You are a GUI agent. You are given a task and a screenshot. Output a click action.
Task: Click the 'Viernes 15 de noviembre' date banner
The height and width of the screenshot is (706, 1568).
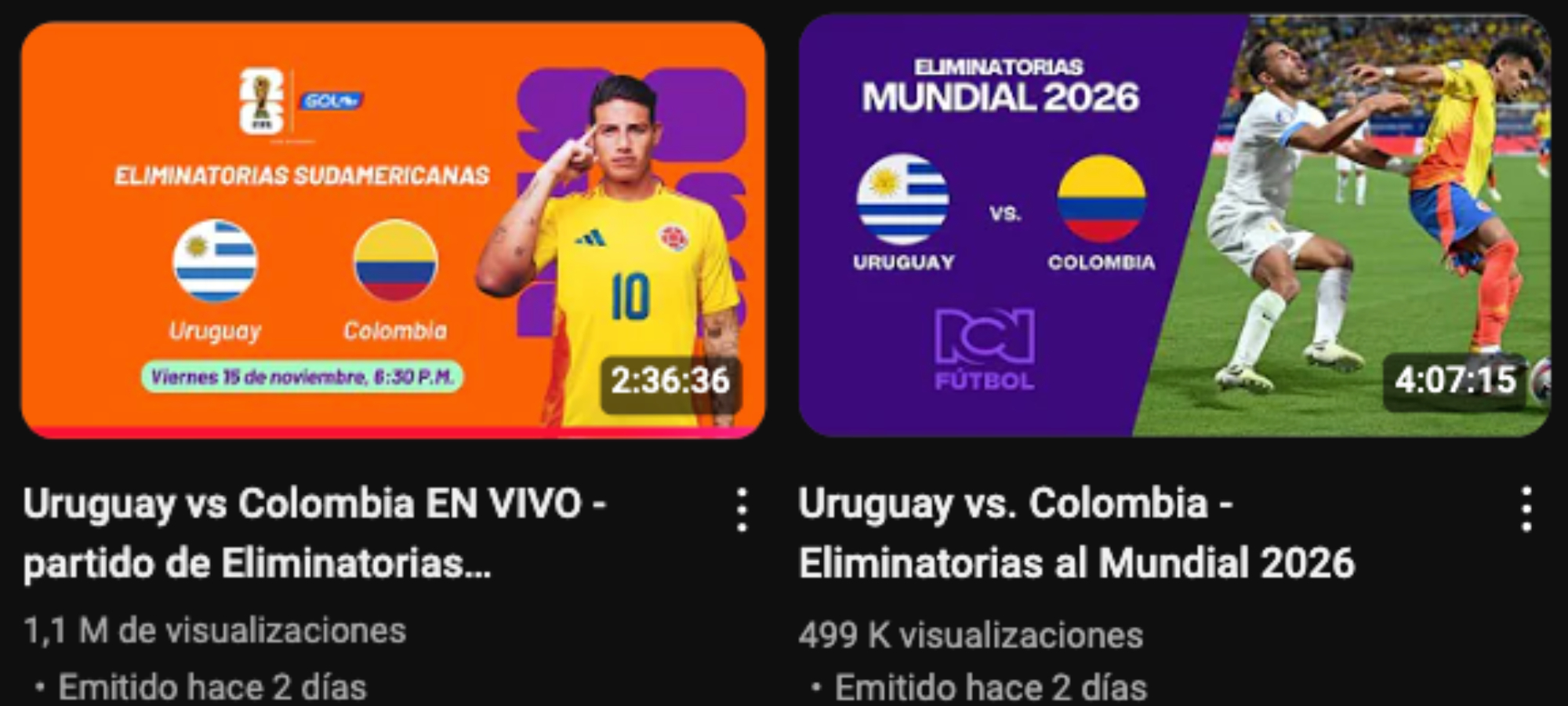coord(302,377)
